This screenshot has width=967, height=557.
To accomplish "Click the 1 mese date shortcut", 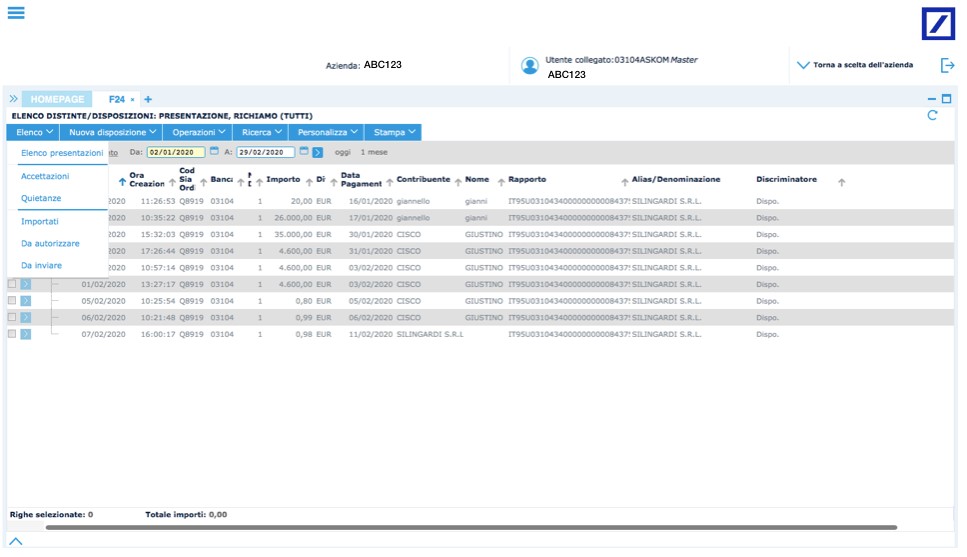I will point(374,152).
